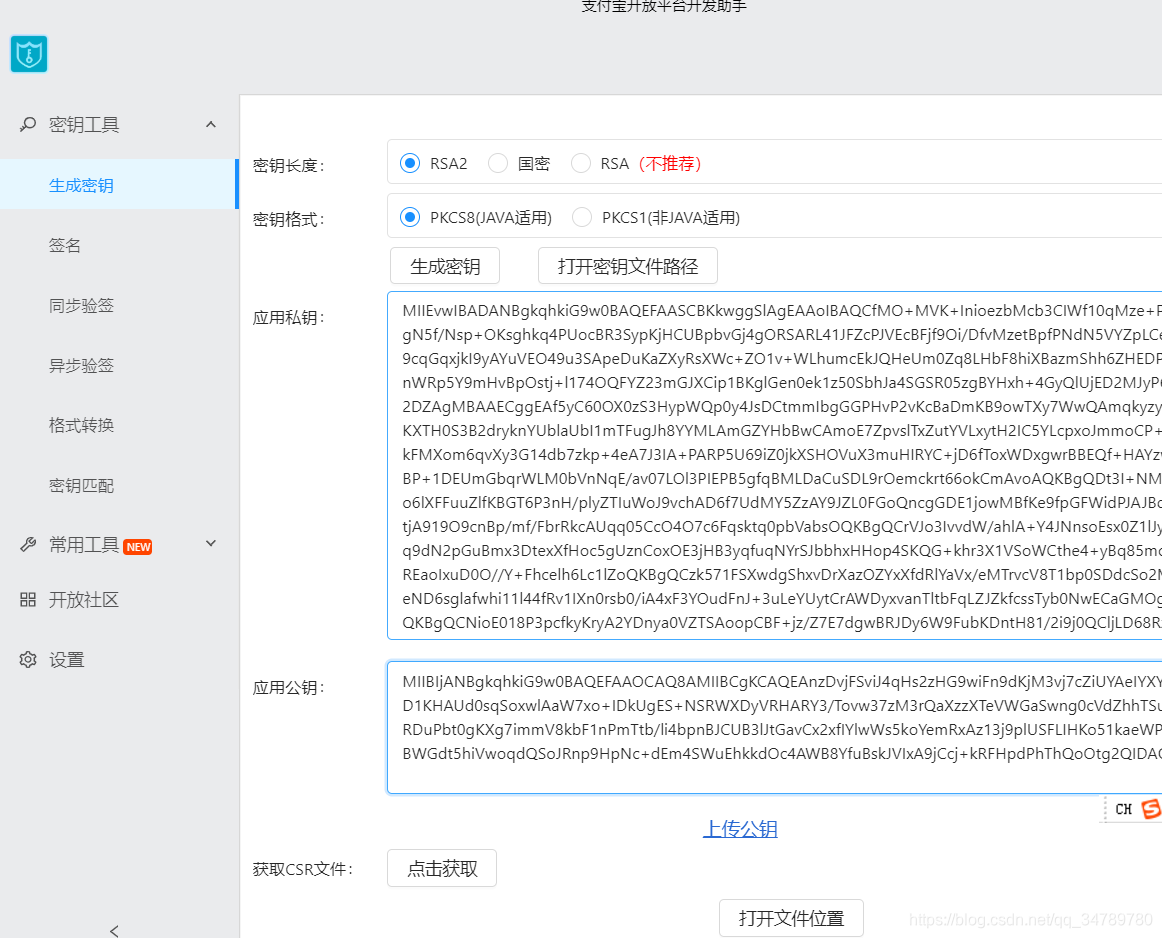The height and width of the screenshot is (938, 1162).
Task: Open the 异步验签 sidebar item
Action: pyautogui.click(x=82, y=365)
